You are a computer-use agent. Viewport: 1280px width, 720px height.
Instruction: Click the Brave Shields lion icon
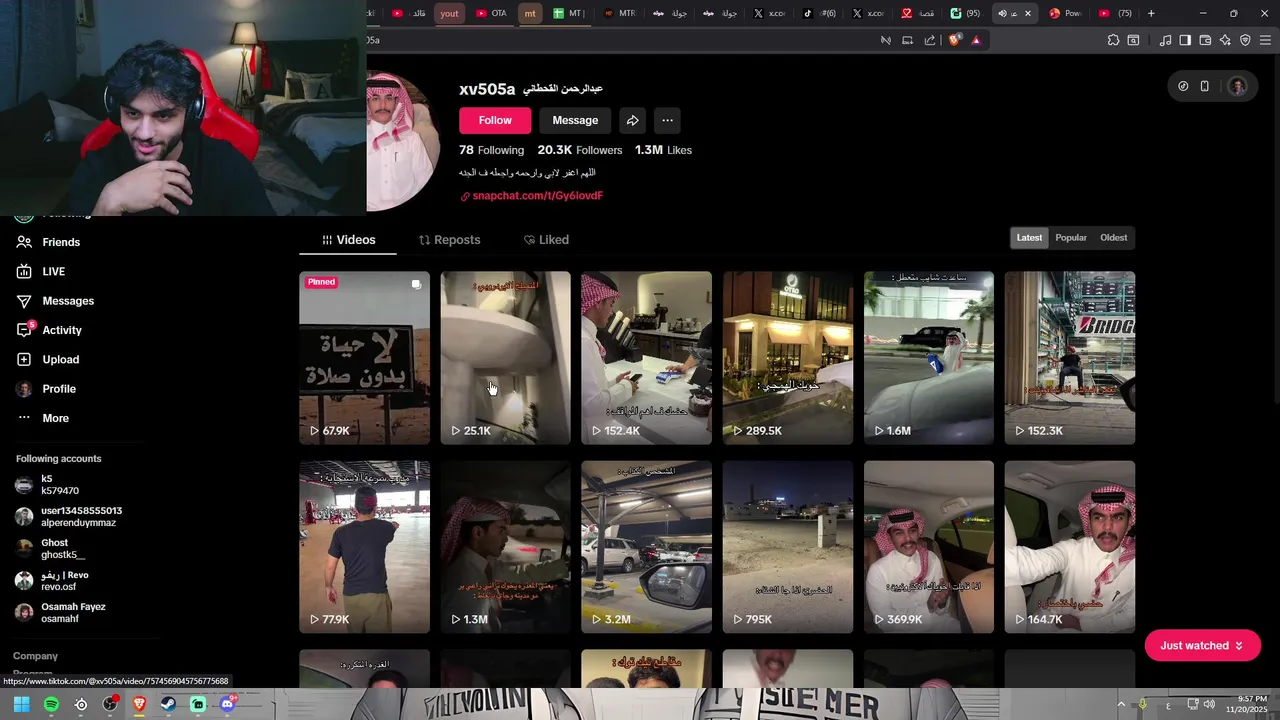(x=954, y=40)
